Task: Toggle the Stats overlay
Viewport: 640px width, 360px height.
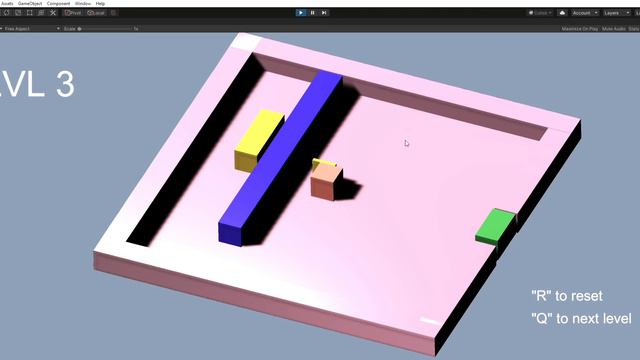Action: click(x=634, y=29)
